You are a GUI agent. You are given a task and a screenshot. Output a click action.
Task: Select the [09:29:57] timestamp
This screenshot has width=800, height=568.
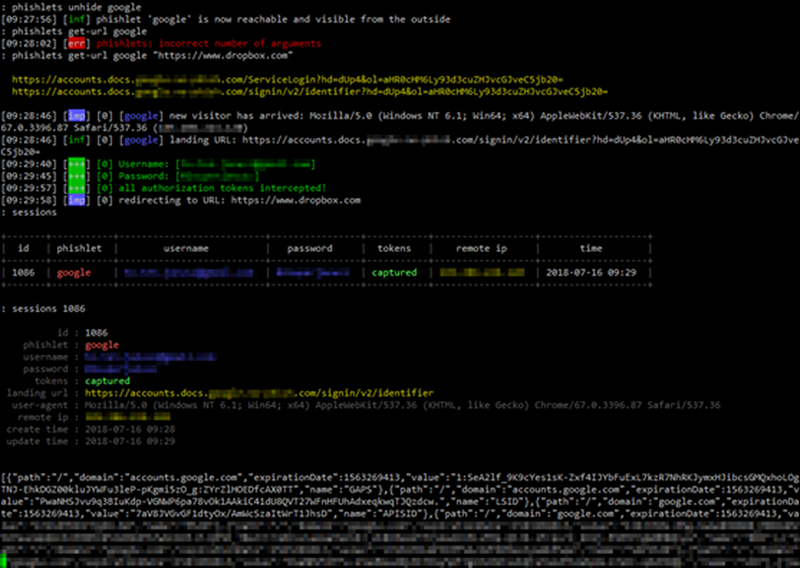coord(29,188)
